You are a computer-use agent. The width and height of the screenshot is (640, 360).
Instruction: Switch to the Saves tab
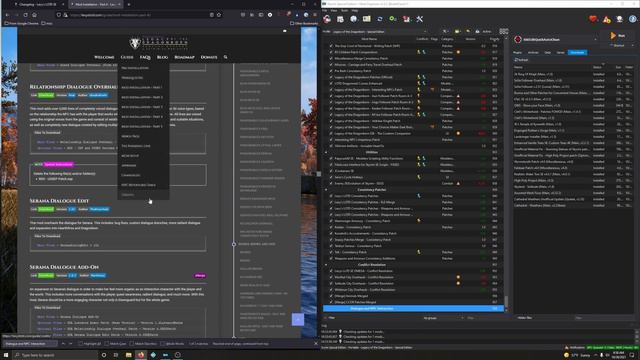[560, 53]
